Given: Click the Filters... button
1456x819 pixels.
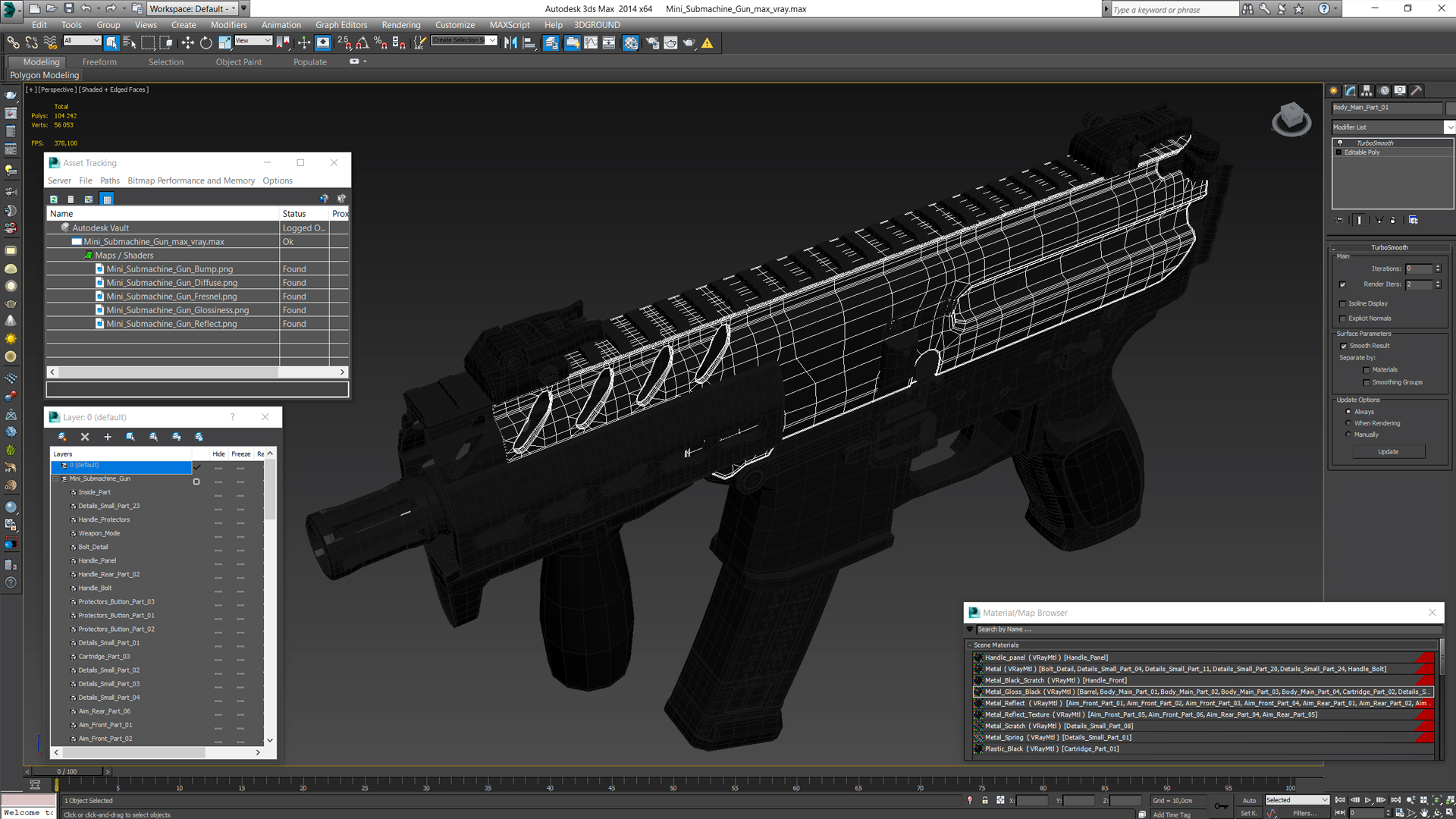Looking at the screenshot, I should click(x=1305, y=813).
